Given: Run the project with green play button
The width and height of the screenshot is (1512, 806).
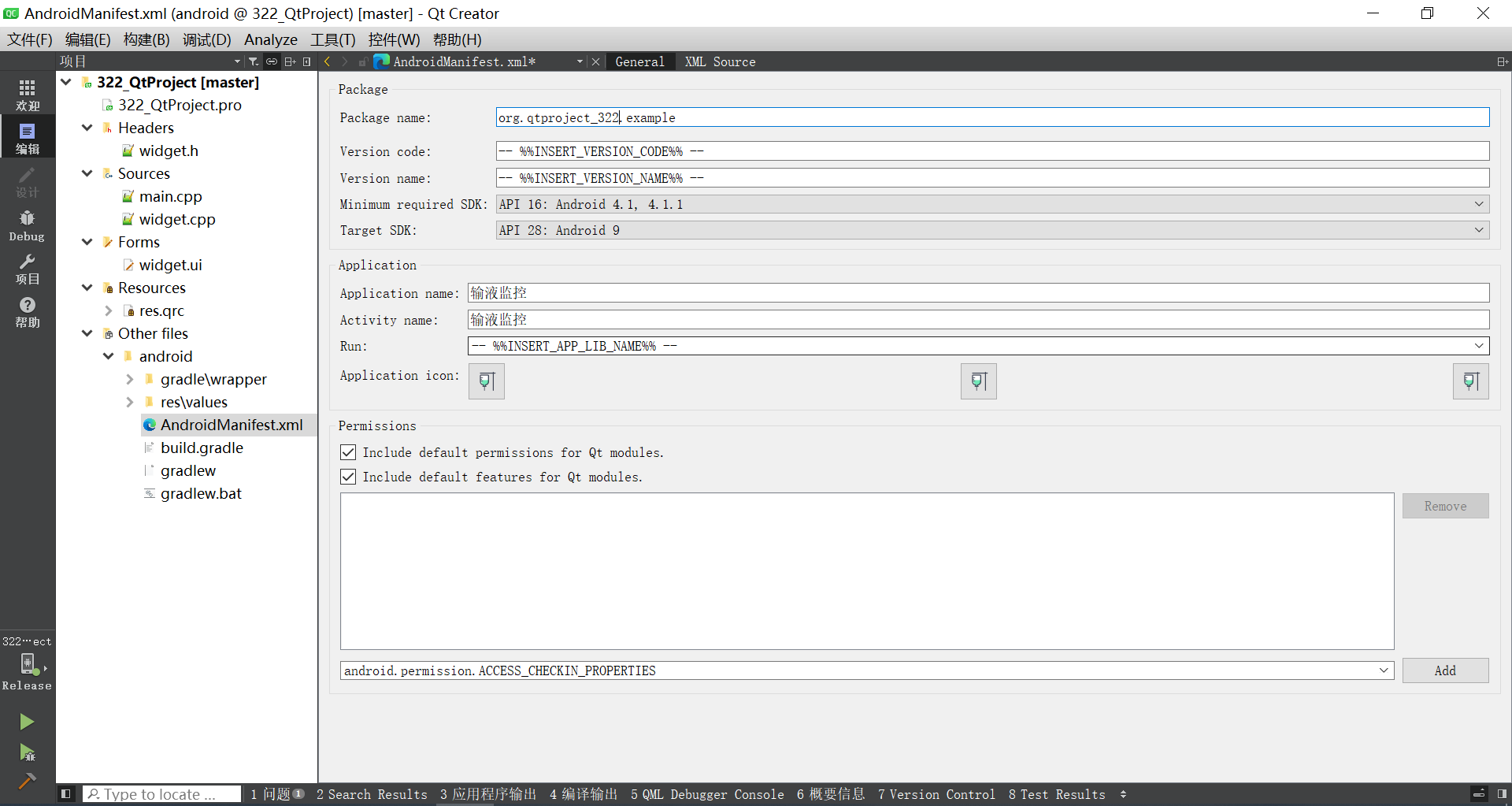Looking at the screenshot, I should click(27, 722).
